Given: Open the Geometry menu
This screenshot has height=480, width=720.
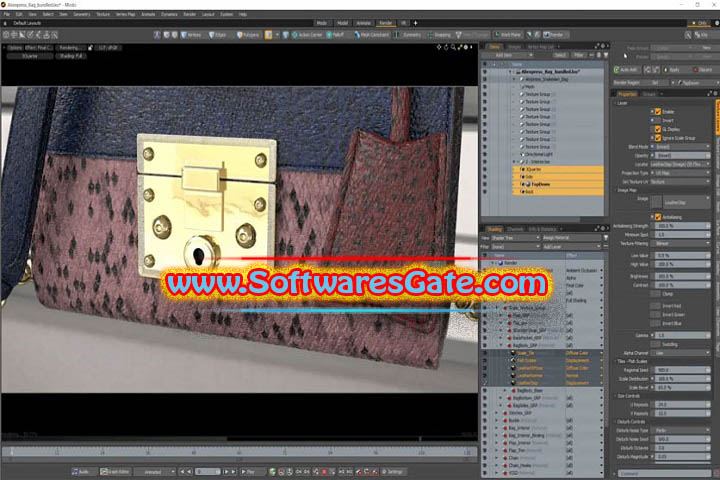Looking at the screenshot, I should pyautogui.click(x=82, y=14).
